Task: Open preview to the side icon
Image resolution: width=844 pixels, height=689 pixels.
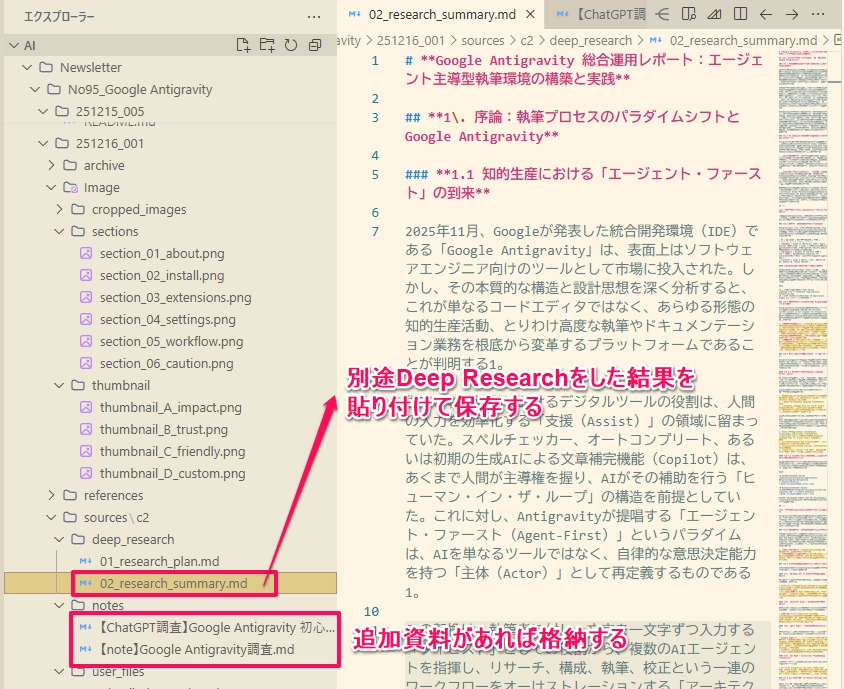Action: [688, 14]
